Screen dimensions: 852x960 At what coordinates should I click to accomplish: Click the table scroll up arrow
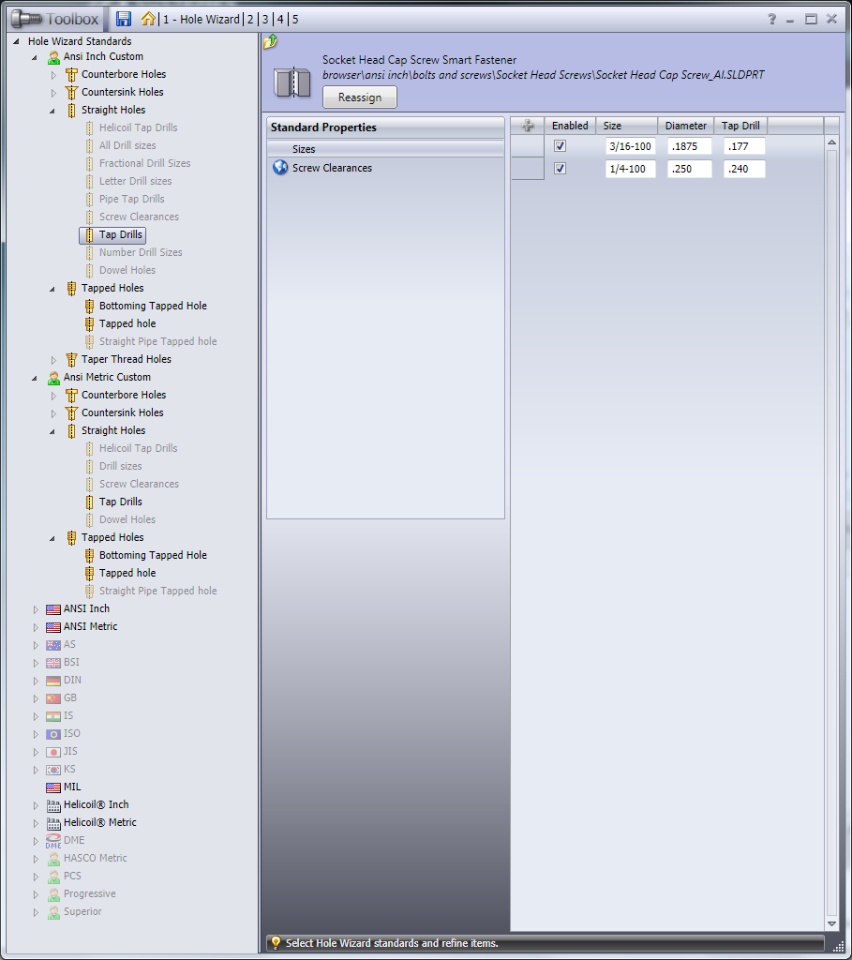(831, 143)
